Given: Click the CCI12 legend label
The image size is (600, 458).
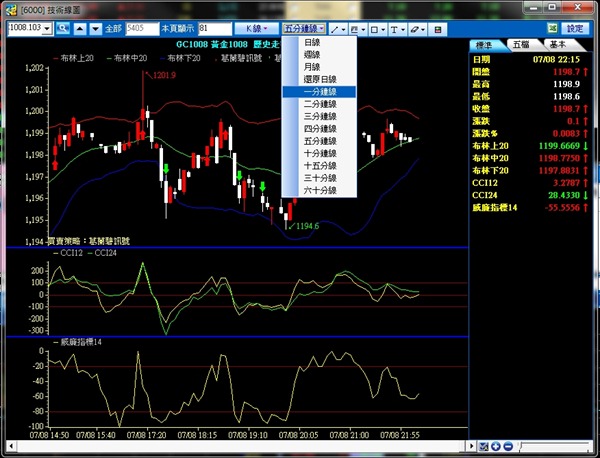Looking at the screenshot, I should 72,253.
